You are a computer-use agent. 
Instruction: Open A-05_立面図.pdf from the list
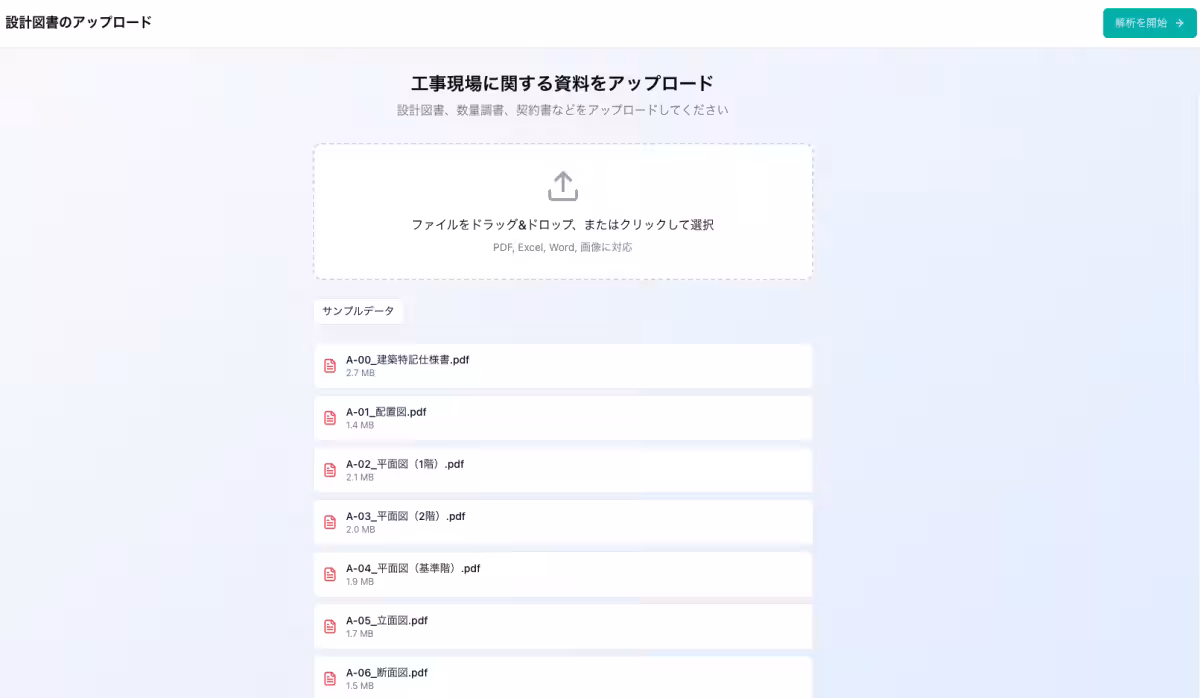[x=386, y=620]
